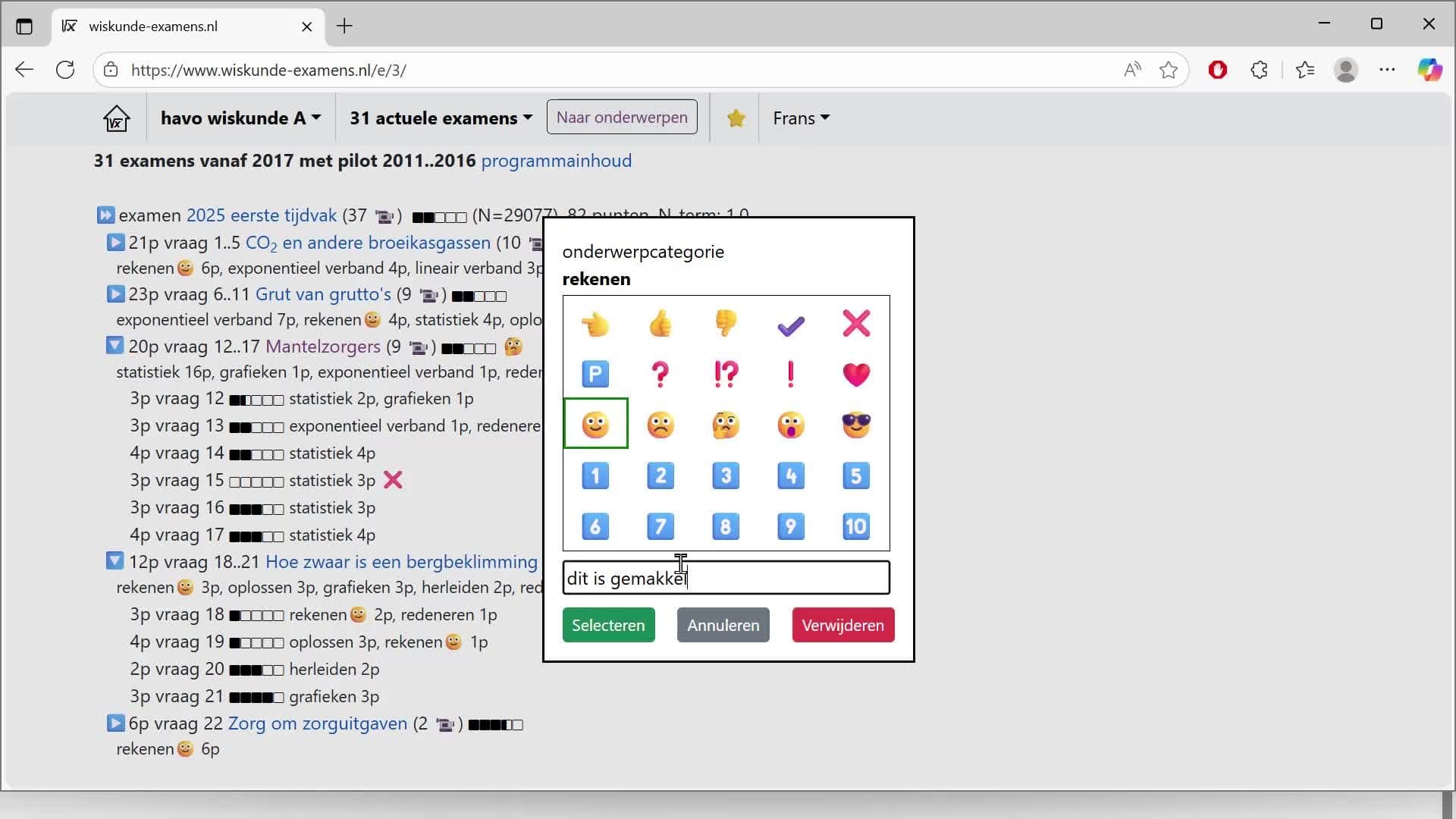Open the Frans user menu

pyautogui.click(x=801, y=118)
